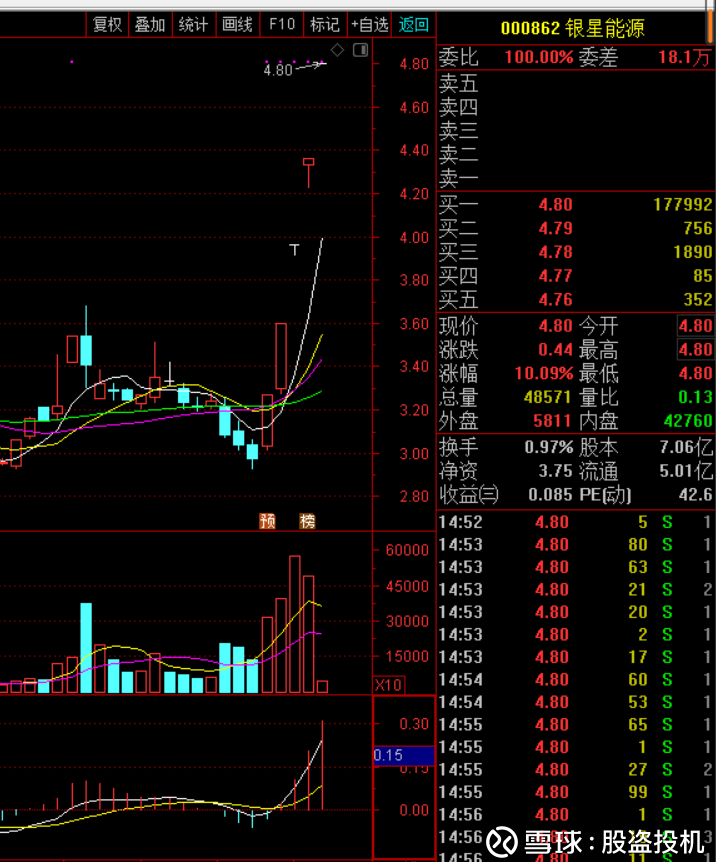Click the 预 forecast badge icon
Screen dimensions: 716x862
coord(267,521)
